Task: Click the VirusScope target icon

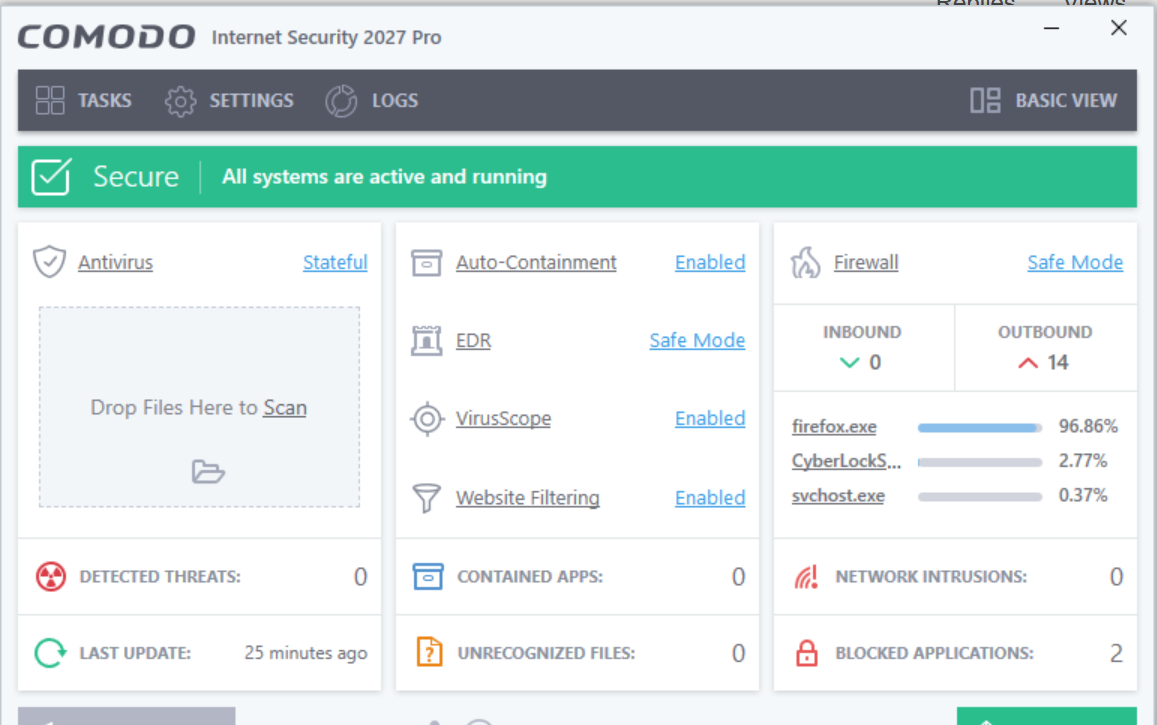Action: (426, 419)
